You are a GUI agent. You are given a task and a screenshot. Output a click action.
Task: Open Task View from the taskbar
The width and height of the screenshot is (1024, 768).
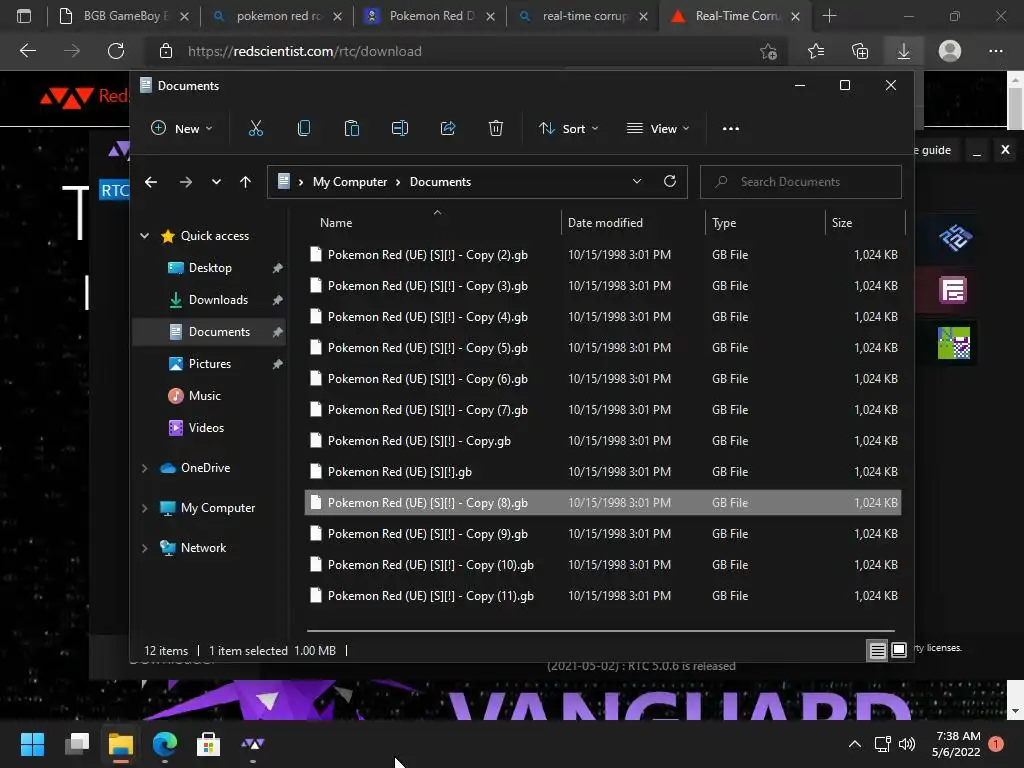click(x=77, y=744)
